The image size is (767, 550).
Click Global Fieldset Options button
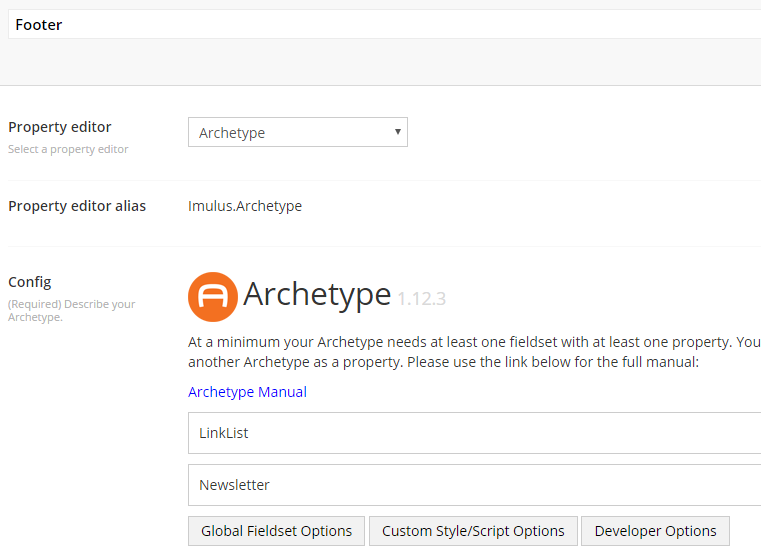click(276, 531)
